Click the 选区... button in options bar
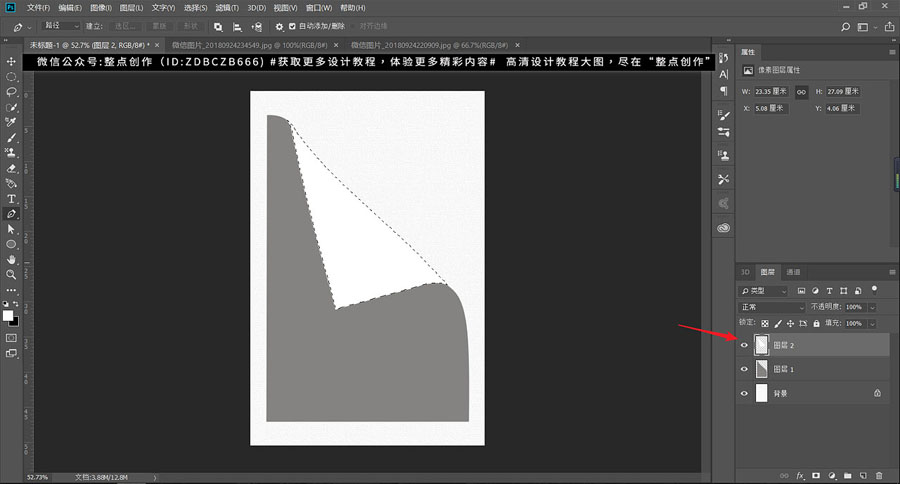Screen dimensions: 900x484 coord(125,26)
